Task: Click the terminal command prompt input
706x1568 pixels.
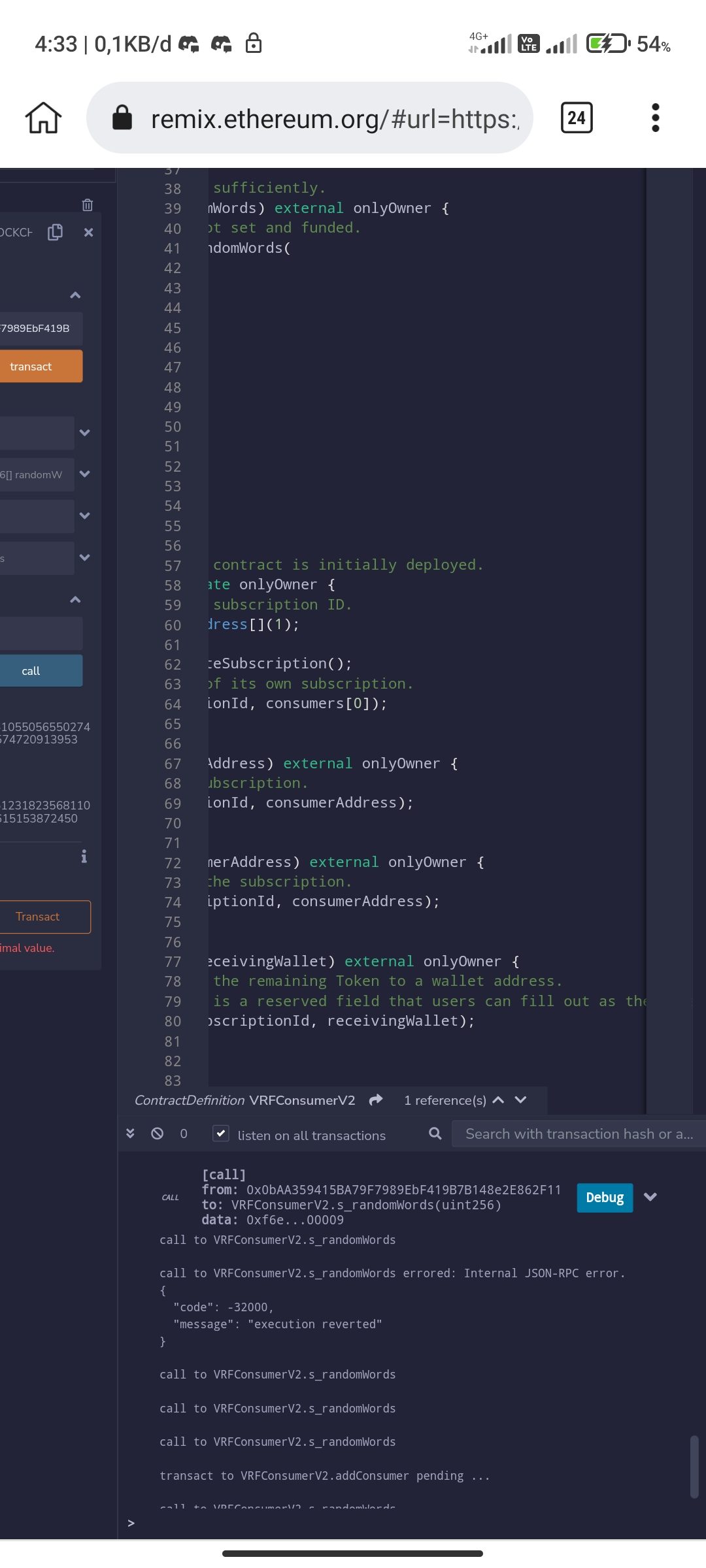Action: pyautogui.click(x=418, y=1523)
